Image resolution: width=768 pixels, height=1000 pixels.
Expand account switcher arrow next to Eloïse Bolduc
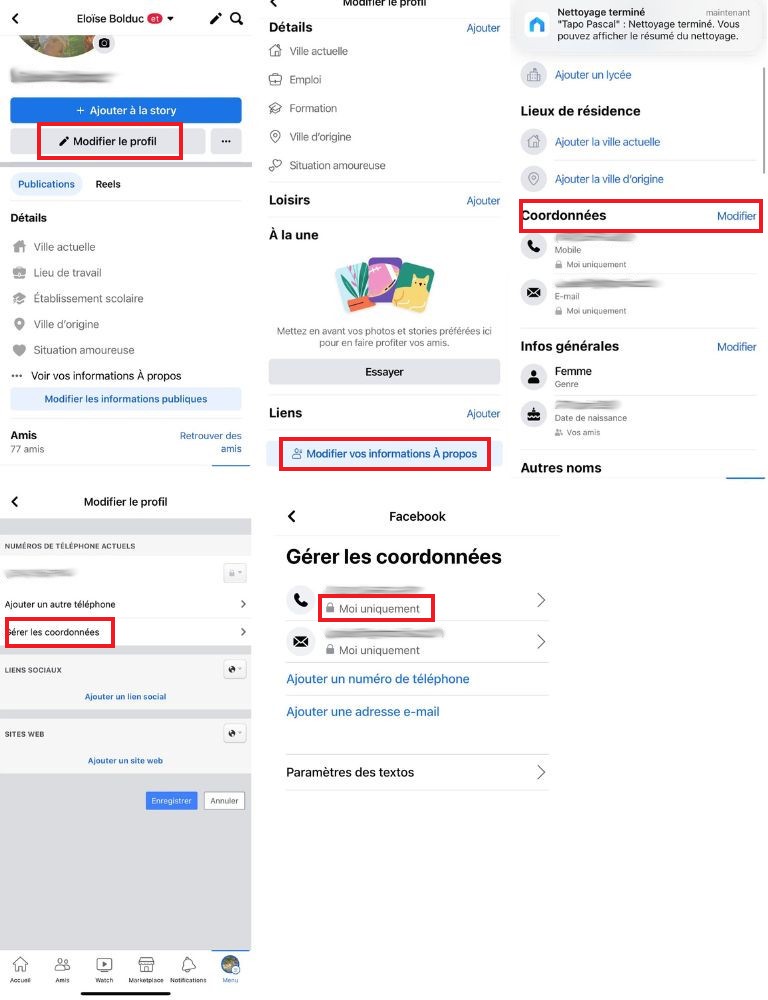(170, 18)
